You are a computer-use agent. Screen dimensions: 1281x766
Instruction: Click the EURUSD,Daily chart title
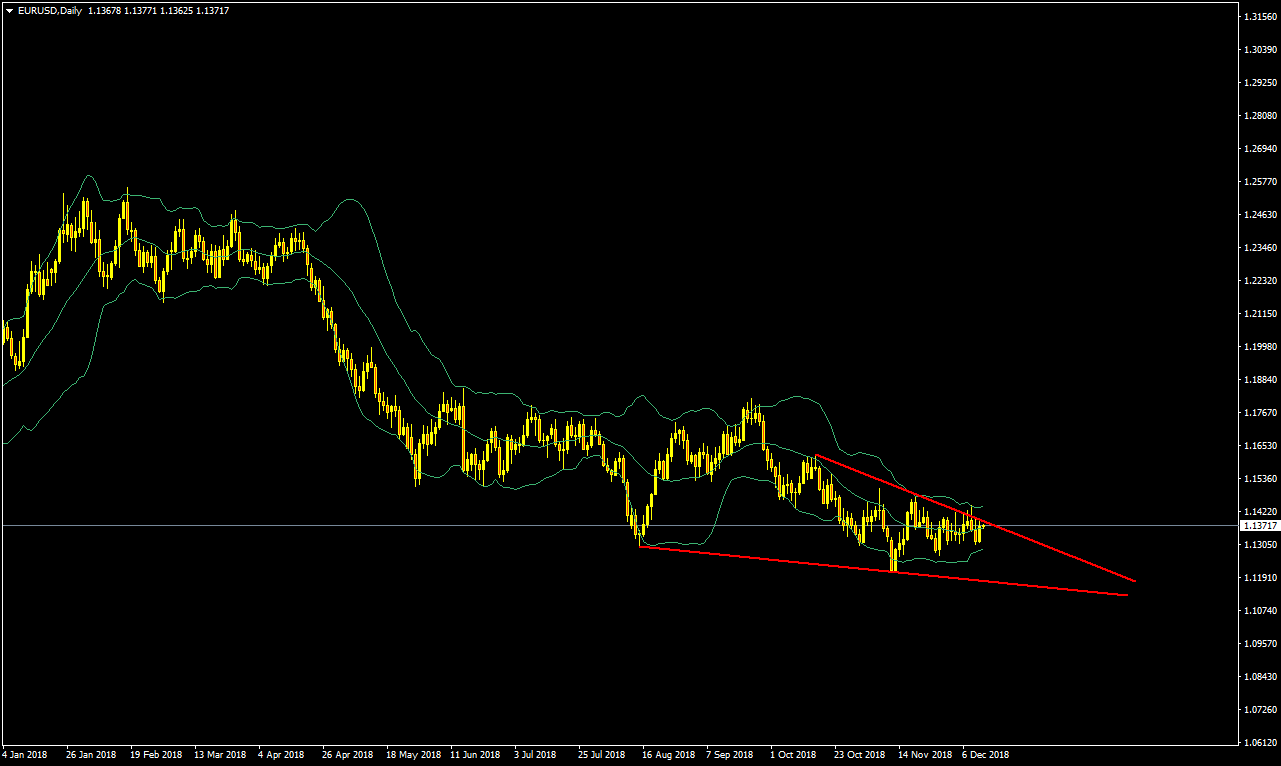coord(50,10)
